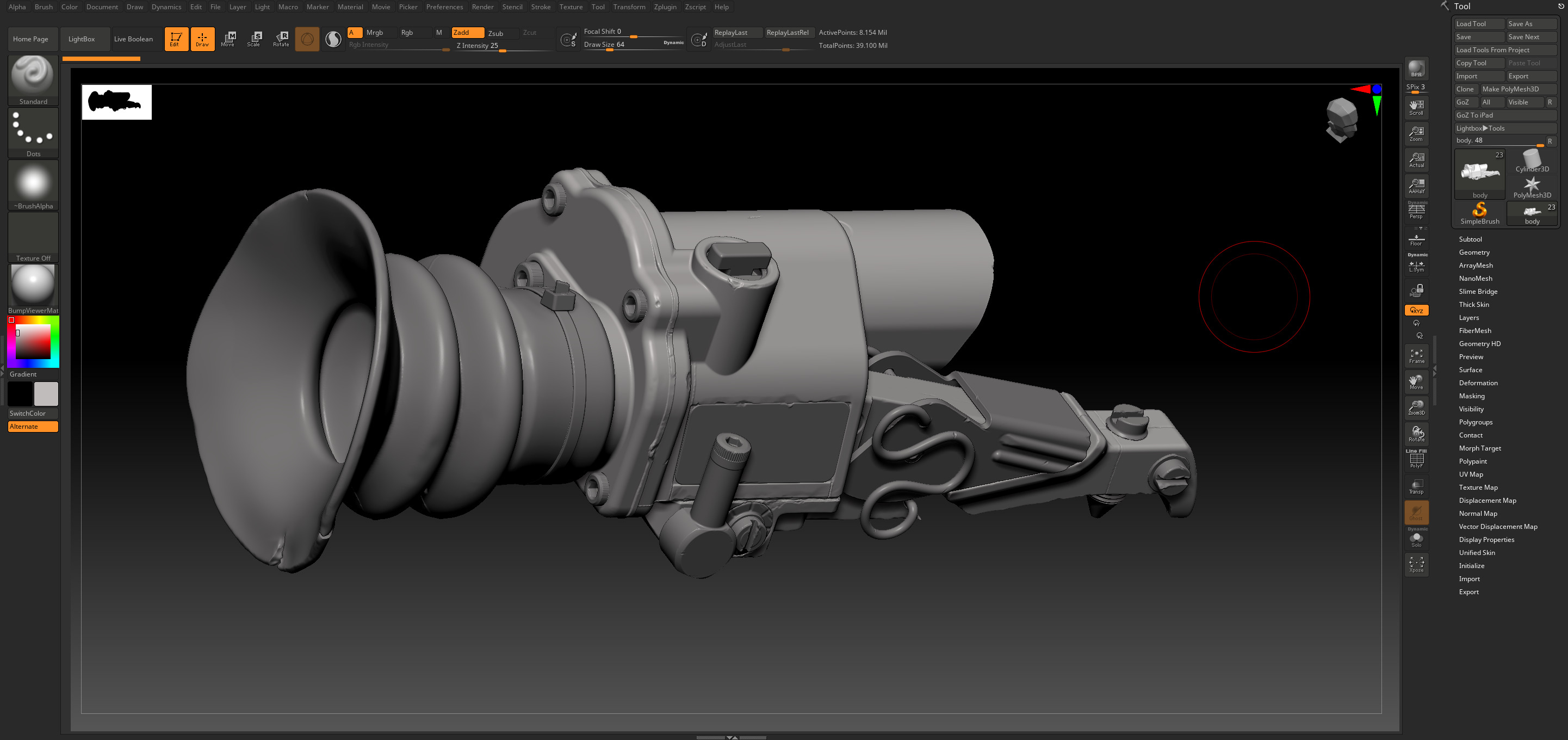
Task: Open the Zplugin menu
Action: click(x=665, y=7)
